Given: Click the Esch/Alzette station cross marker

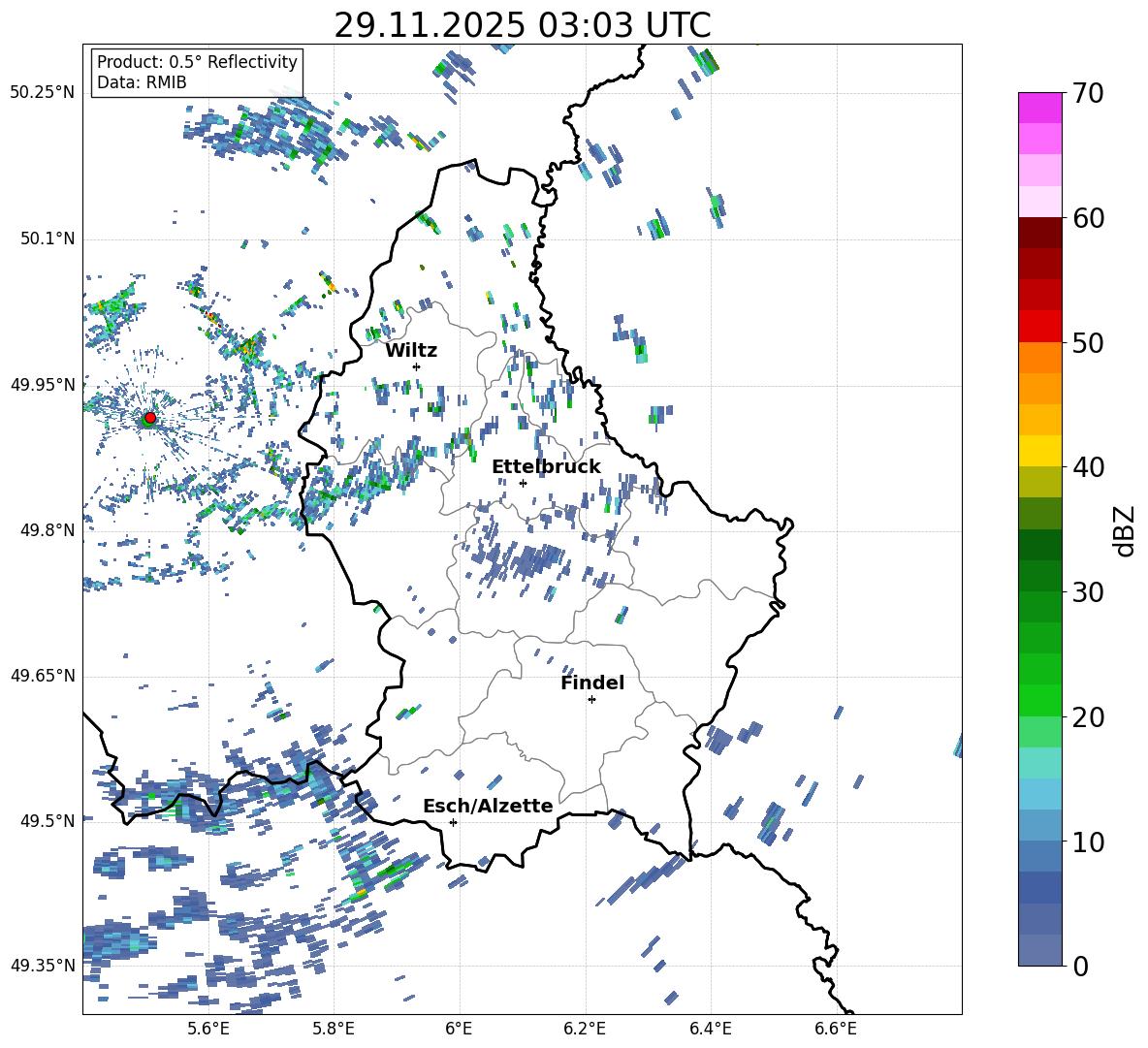Looking at the screenshot, I should pos(453,822).
